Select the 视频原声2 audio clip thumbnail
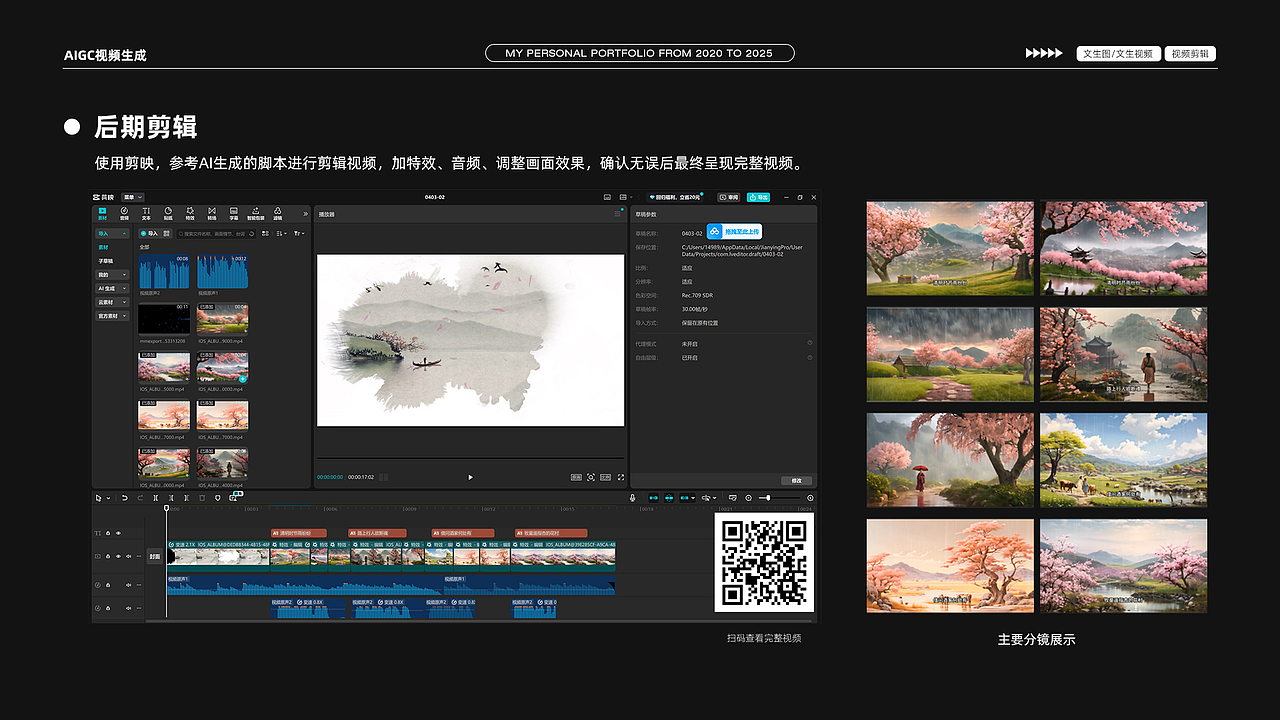 [x=164, y=271]
